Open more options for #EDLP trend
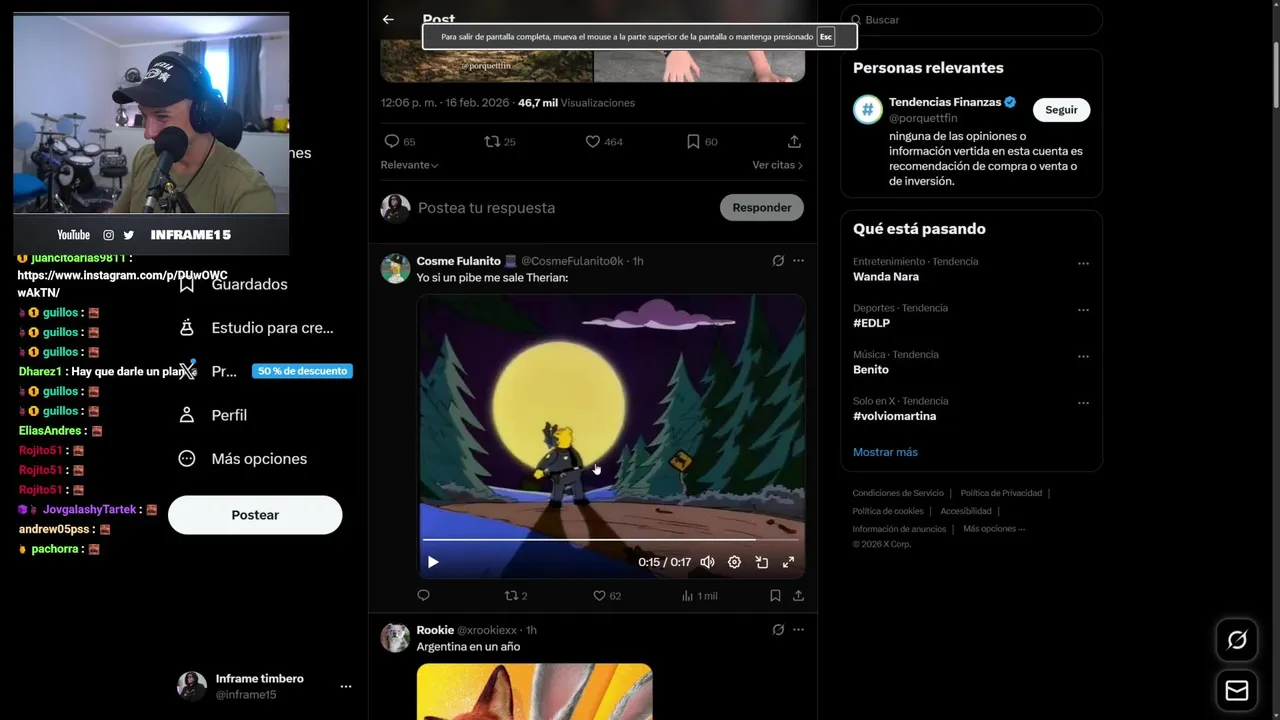The width and height of the screenshot is (1280, 720). tap(1083, 310)
